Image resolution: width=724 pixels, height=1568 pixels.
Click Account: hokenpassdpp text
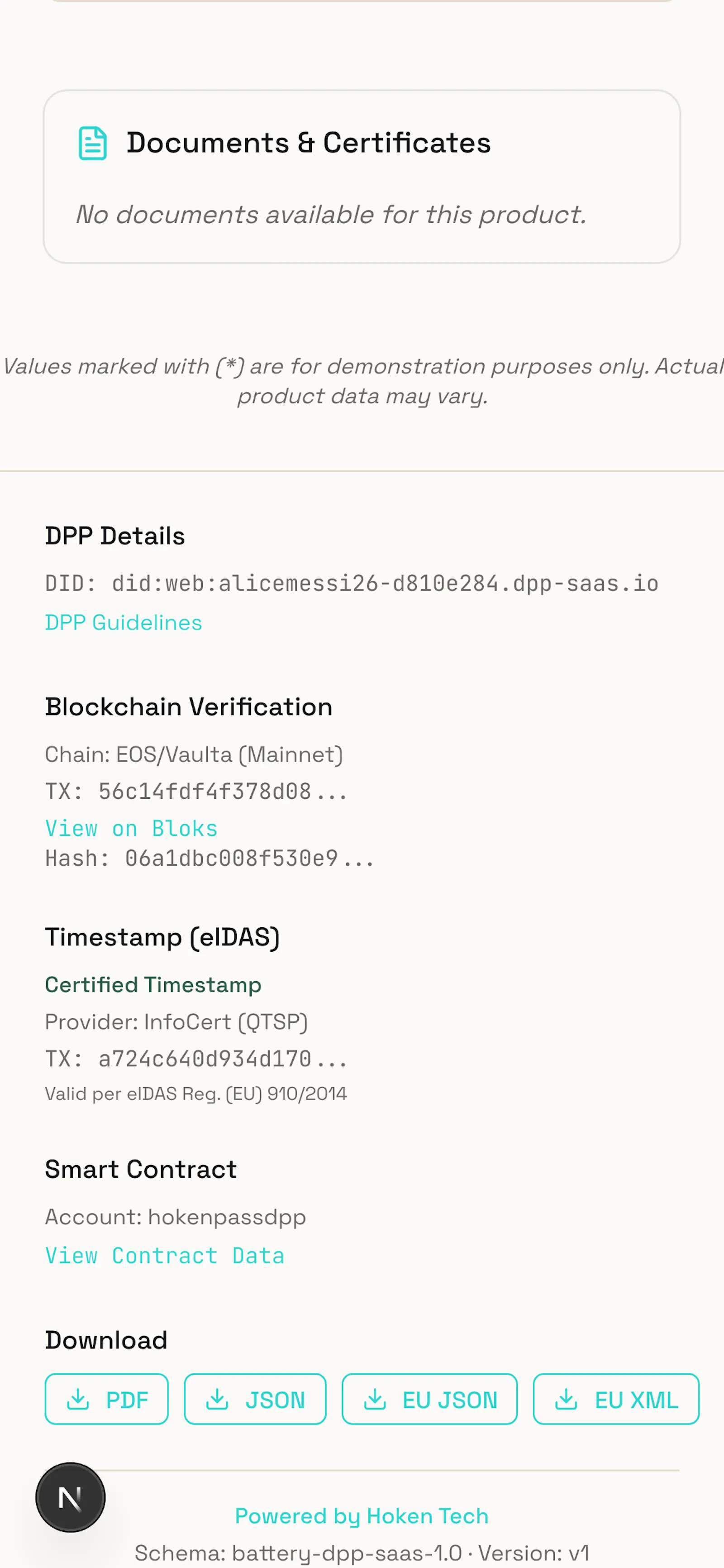pyautogui.click(x=176, y=1218)
